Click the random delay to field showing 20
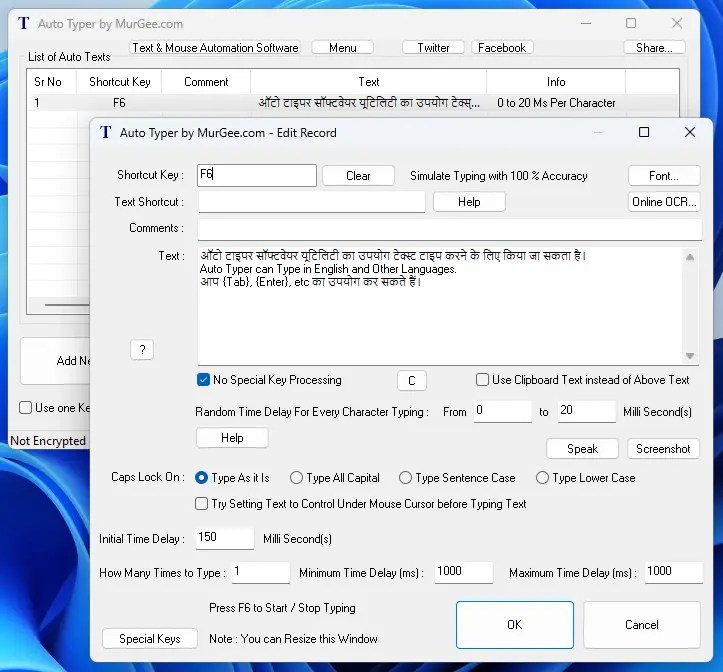This screenshot has width=723, height=672. coord(587,411)
